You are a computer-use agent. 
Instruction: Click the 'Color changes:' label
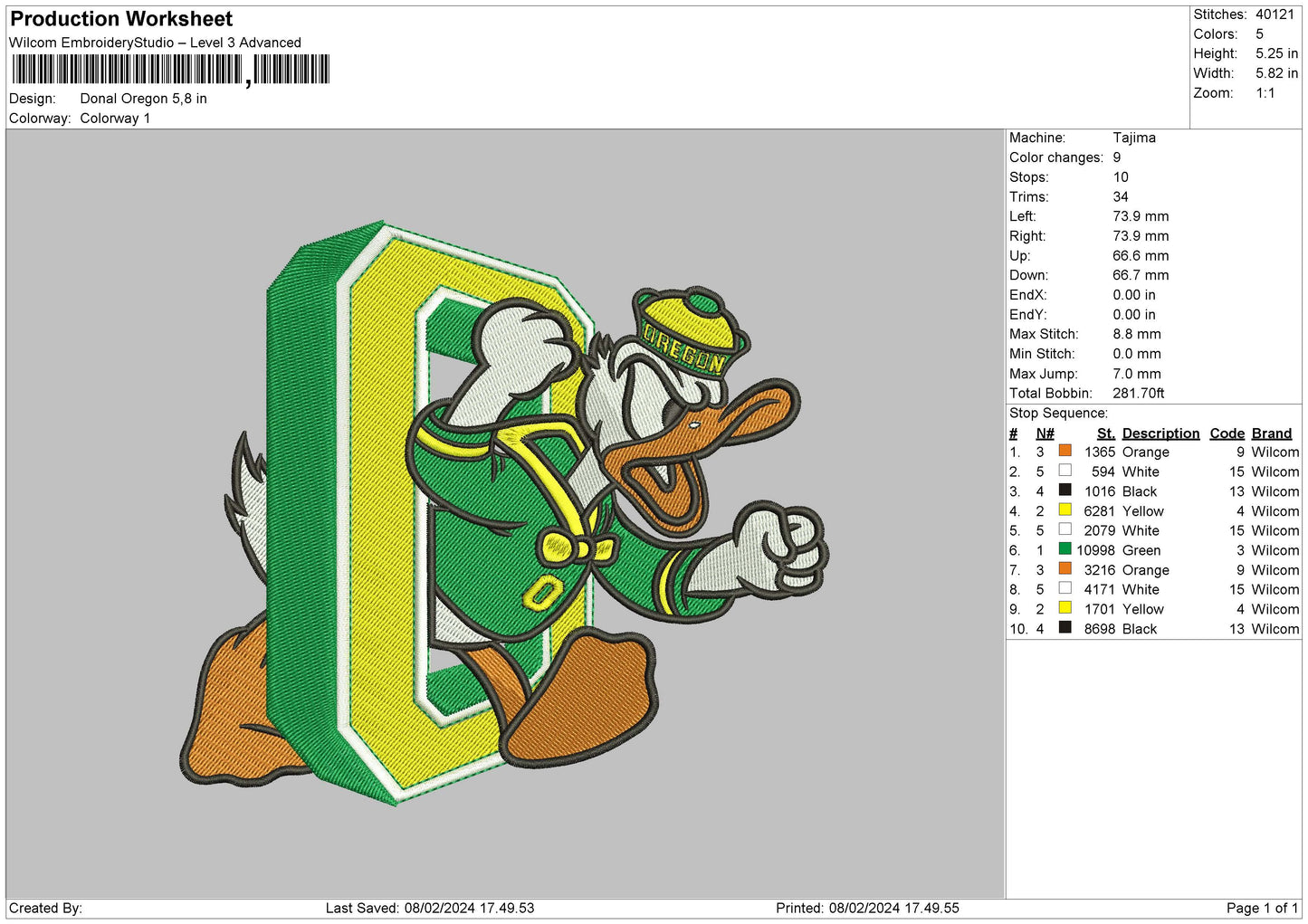pyautogui.click(x=1056, y=157)
